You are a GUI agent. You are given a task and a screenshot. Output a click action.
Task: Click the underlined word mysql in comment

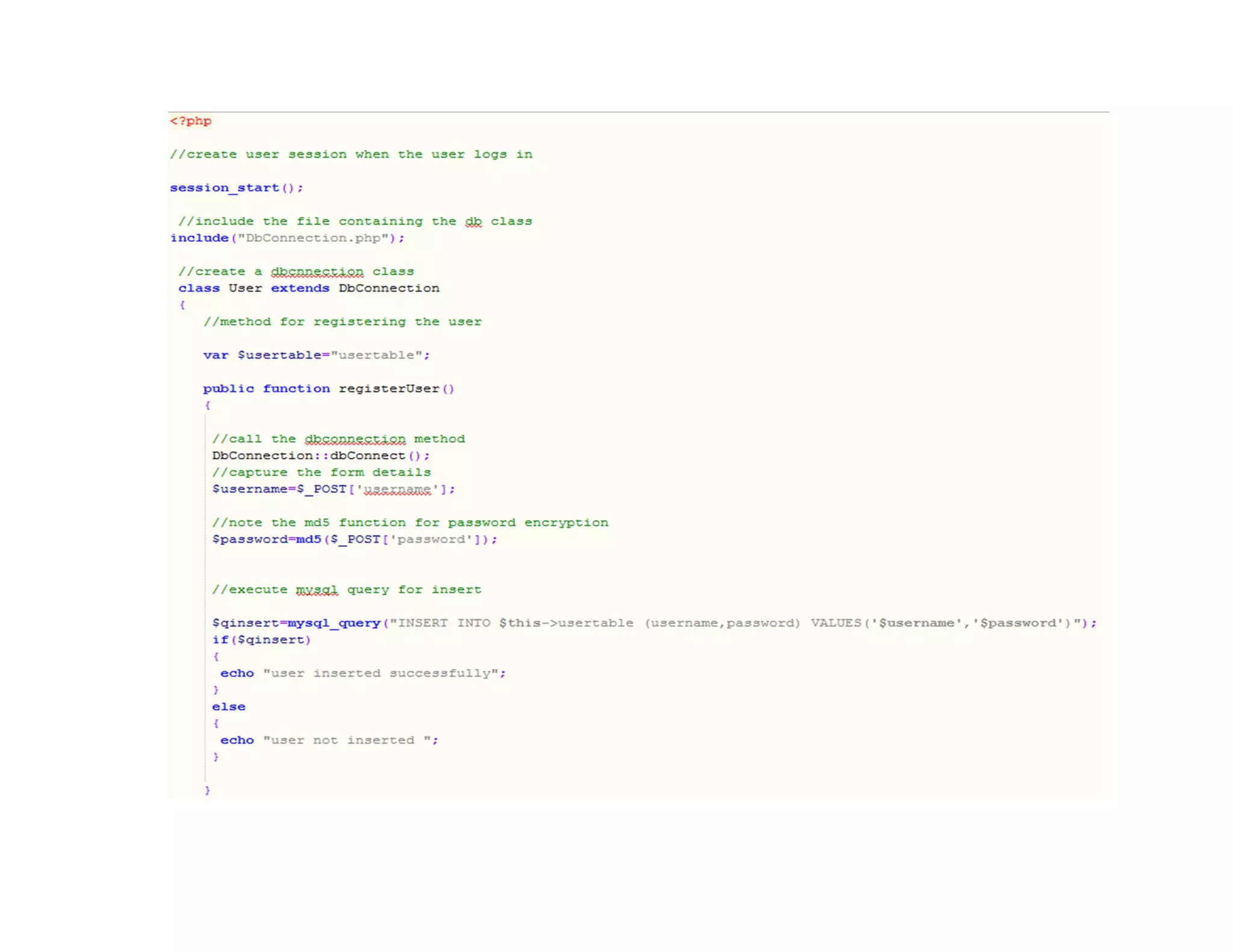tap(317, 590)
